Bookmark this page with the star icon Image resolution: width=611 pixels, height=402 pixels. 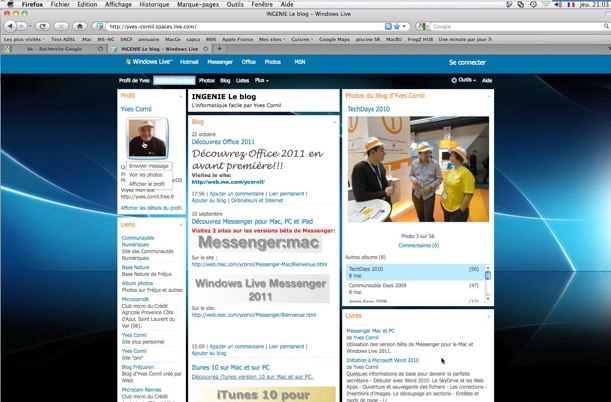click(397, 26)
